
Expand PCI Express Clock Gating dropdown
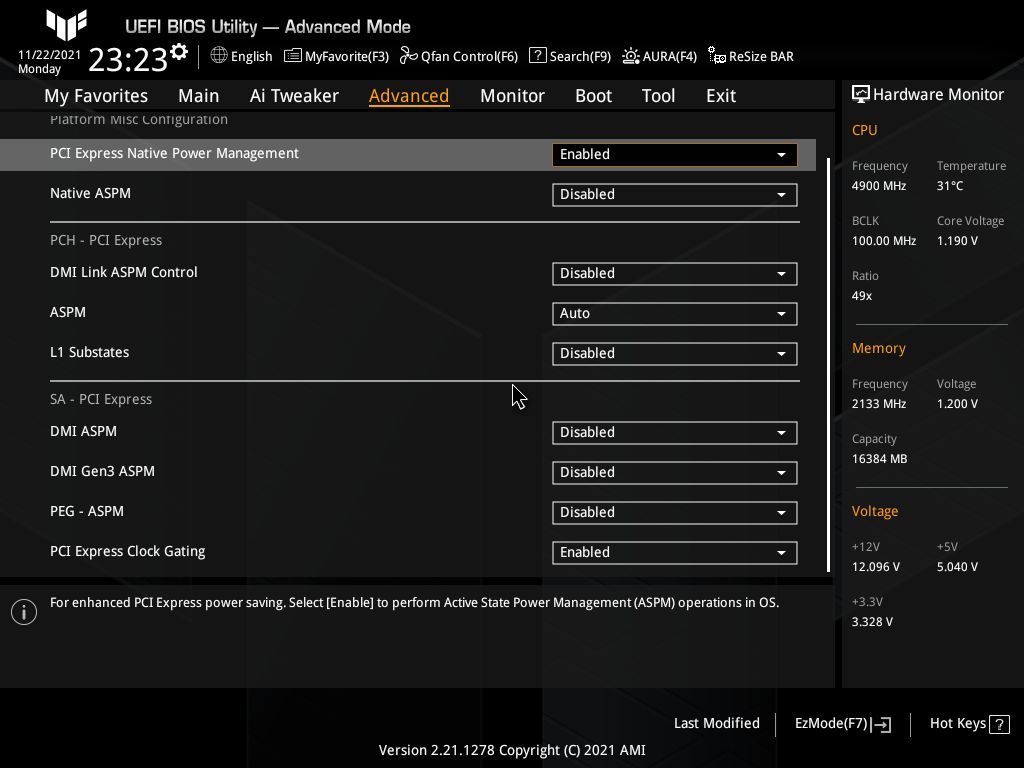[x=675, y=552]
